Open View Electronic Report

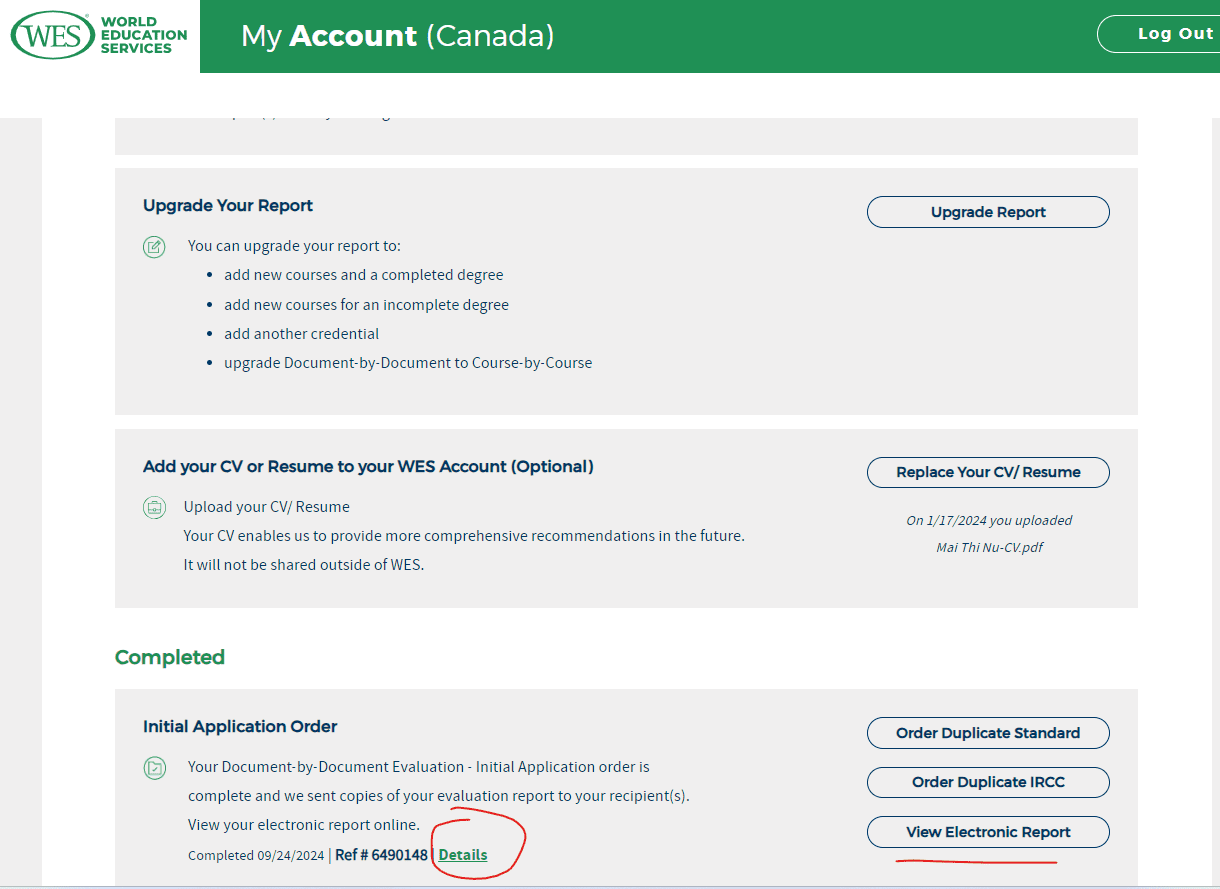click(x=988, y=832)
